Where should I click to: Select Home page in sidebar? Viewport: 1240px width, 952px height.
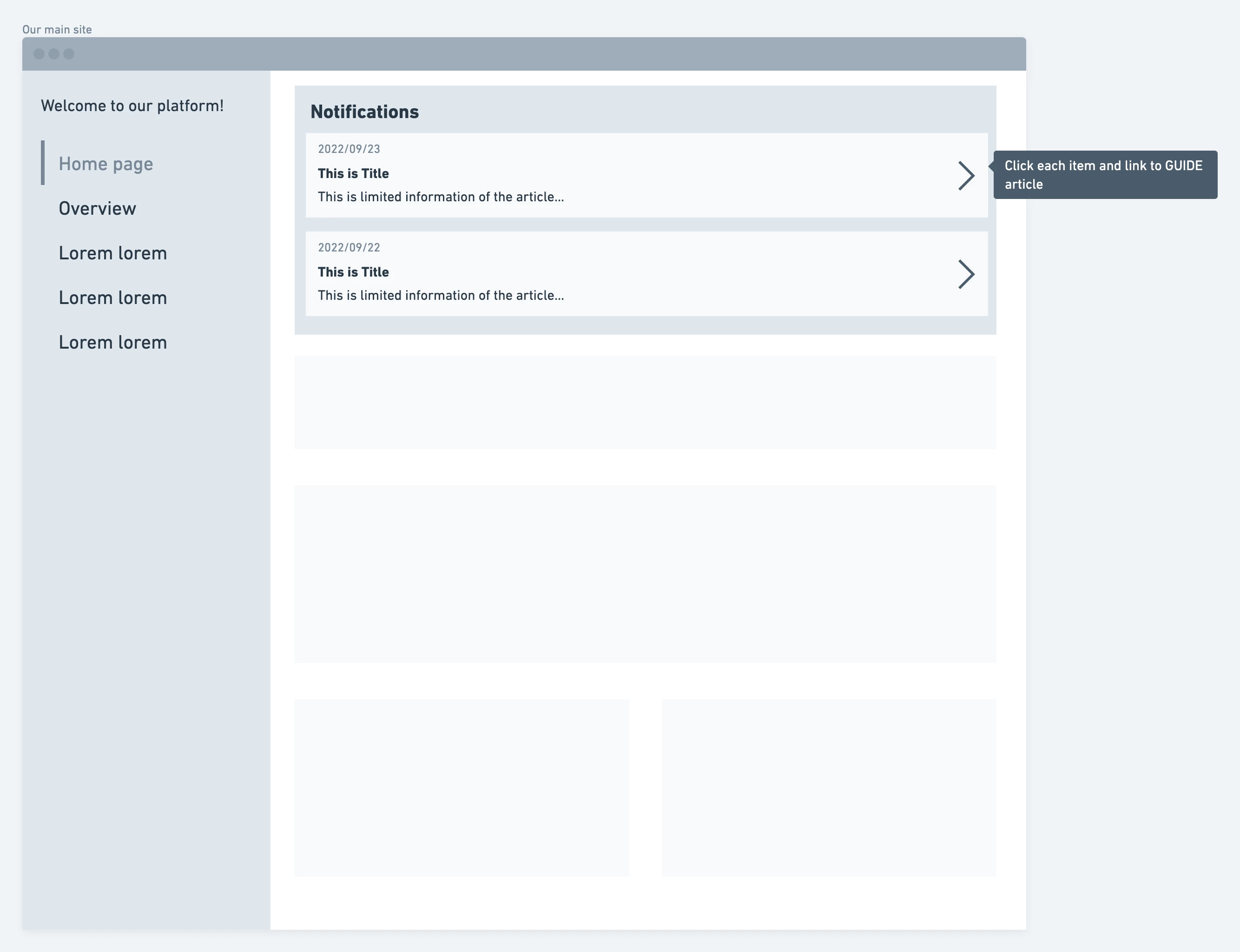[x=106, y=164]
